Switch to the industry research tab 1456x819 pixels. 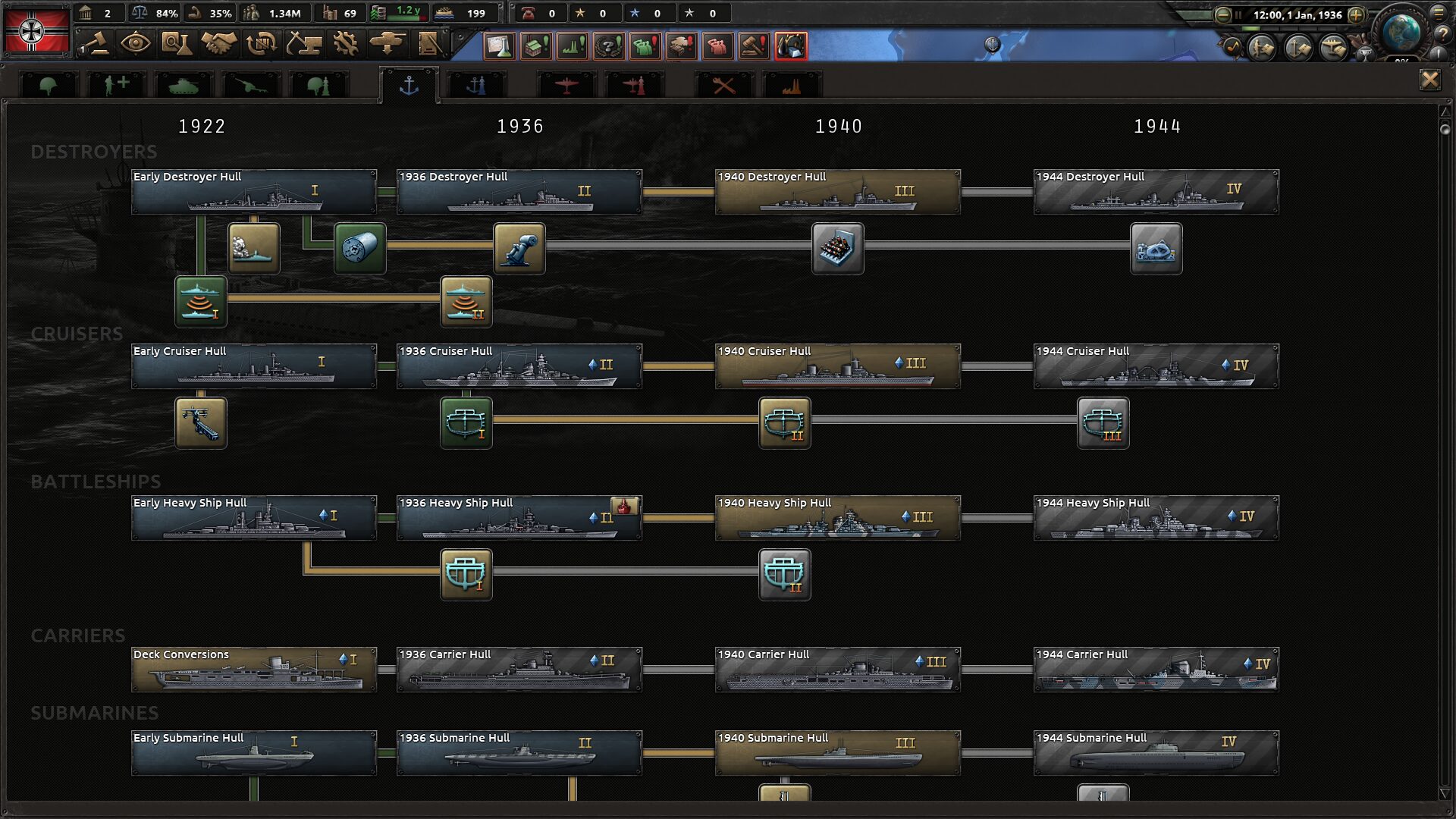coord(792,85)
